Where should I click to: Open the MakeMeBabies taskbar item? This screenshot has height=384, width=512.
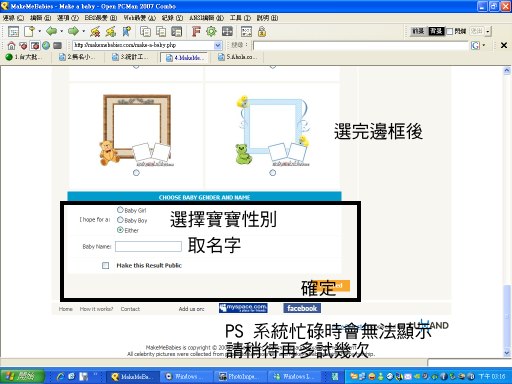[133, 377]
